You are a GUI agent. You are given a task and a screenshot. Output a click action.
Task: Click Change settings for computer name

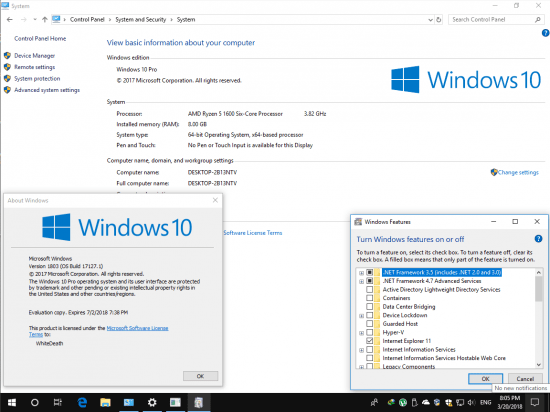tap(518, 172)
